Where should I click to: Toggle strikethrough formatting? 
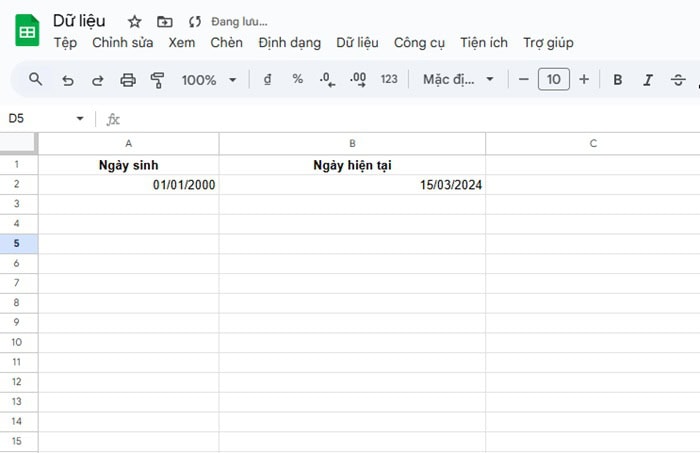pyautogui.click(x=679, y=79)
